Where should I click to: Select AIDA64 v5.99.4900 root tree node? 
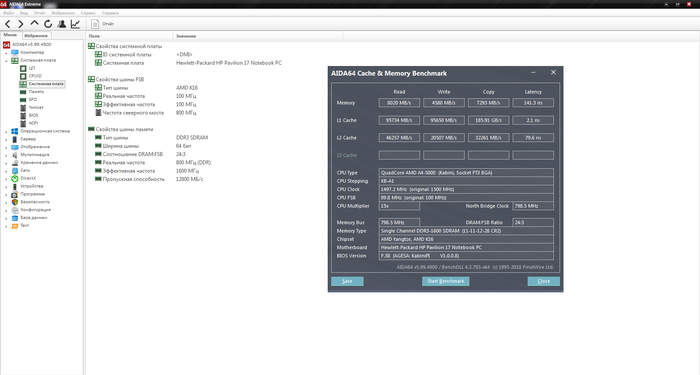27,45
